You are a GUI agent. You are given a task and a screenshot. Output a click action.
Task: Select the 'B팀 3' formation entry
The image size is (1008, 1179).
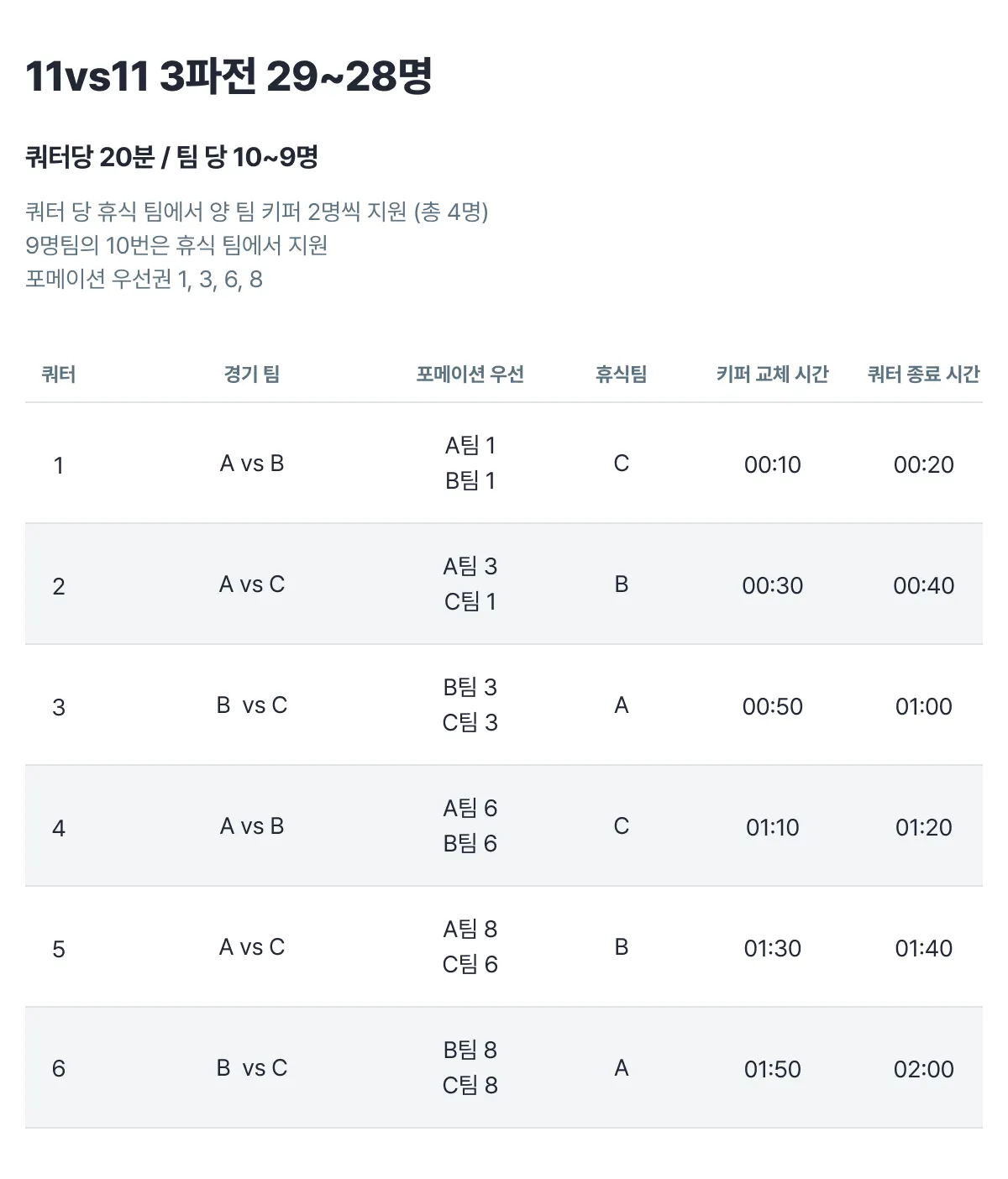pyautogui.click(x=470, y=688)
